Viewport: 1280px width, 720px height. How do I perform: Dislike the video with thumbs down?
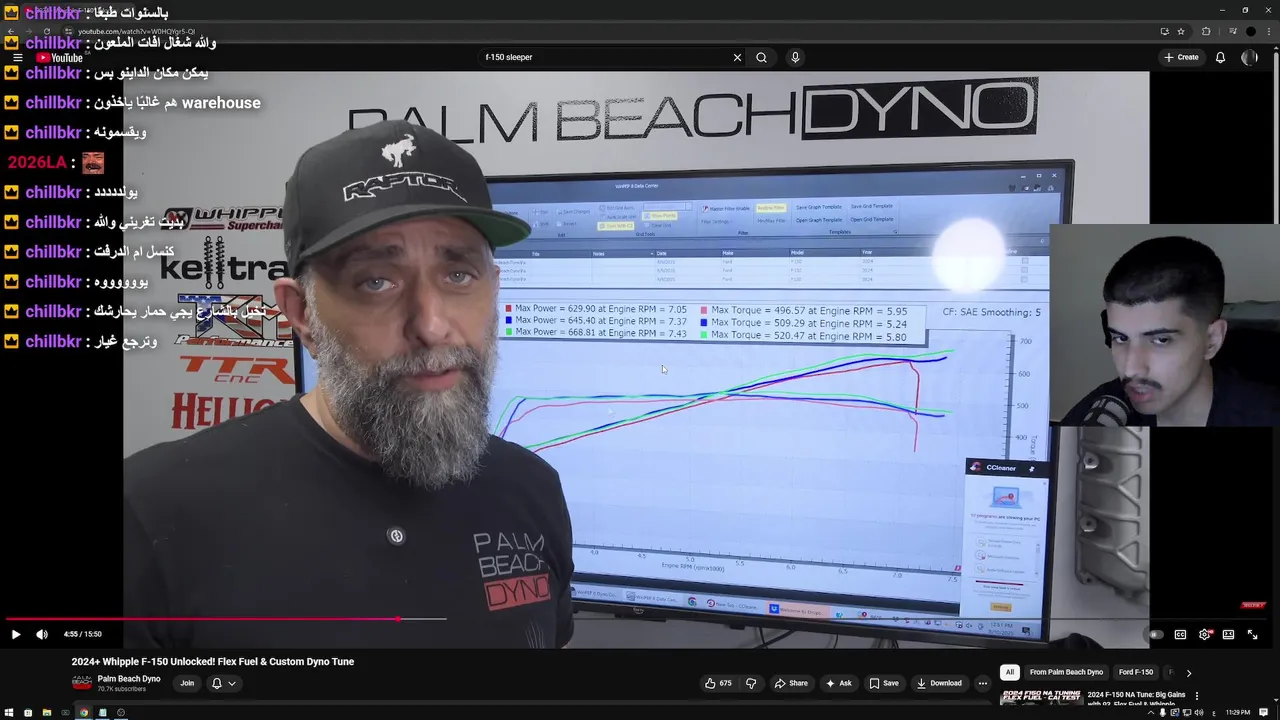coord(751,683)
